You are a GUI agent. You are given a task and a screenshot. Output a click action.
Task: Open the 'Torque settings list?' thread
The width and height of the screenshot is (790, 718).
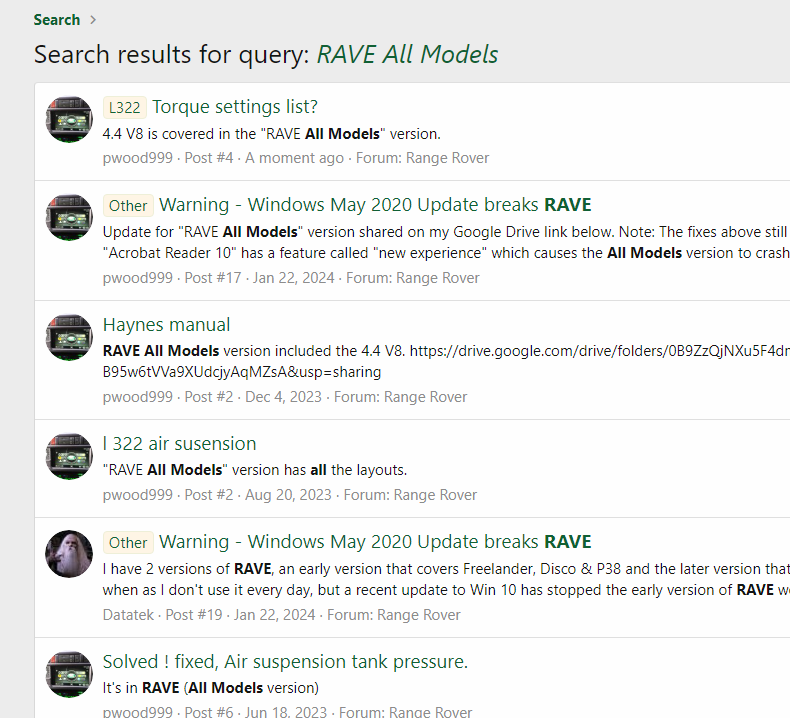coord(235,107)
